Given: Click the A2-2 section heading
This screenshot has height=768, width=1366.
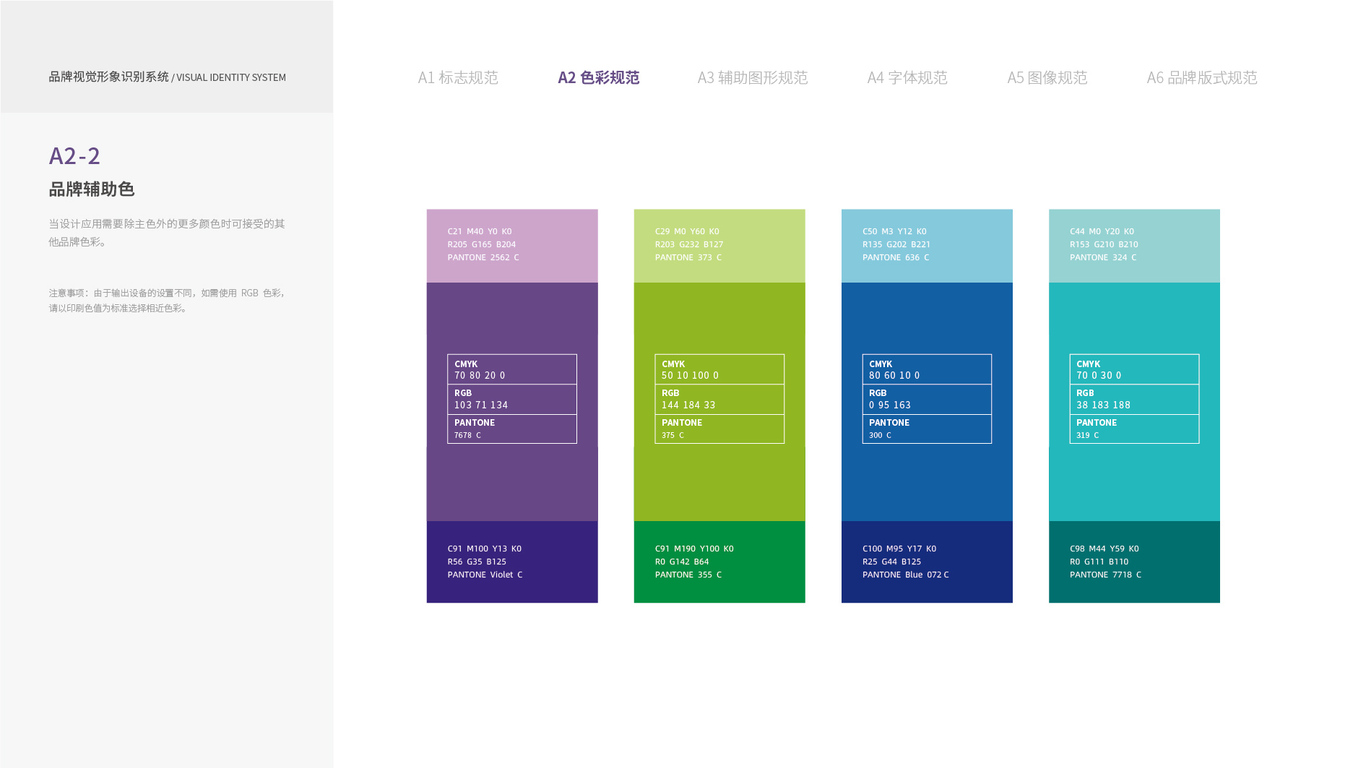Looking at the screenshot, I should point(75,156).
